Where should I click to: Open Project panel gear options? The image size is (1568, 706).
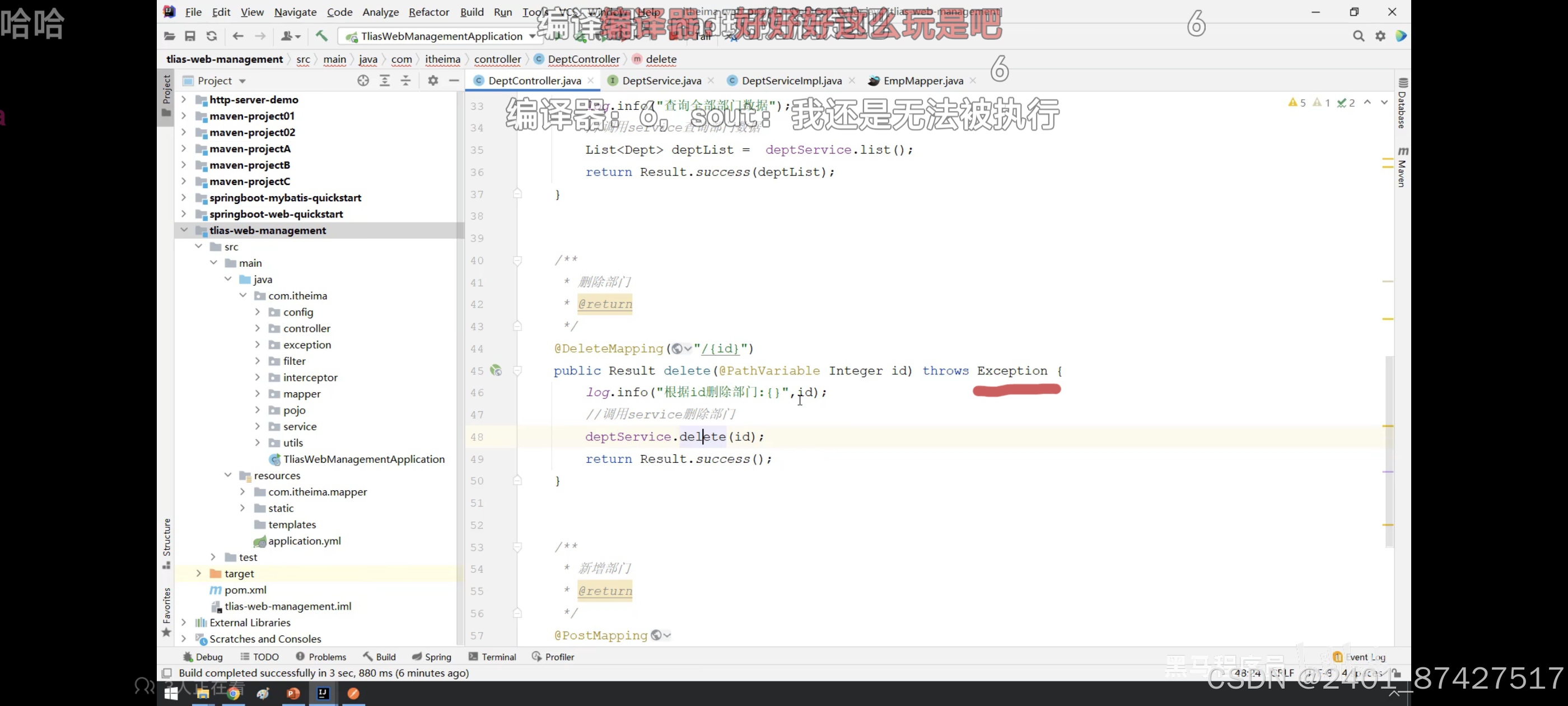click(433, 81)
